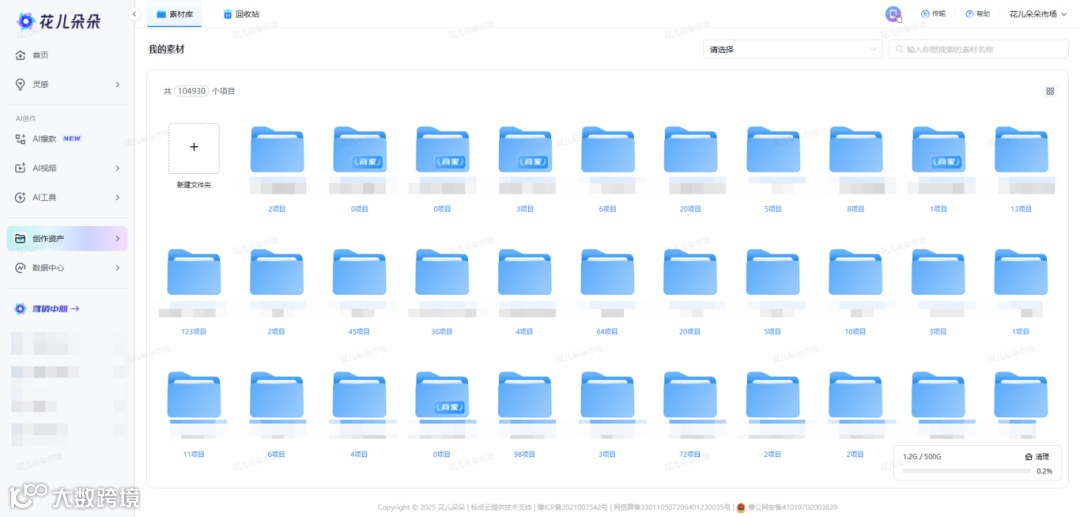
Task: Open the 帮助 help link
Action: 978,14
